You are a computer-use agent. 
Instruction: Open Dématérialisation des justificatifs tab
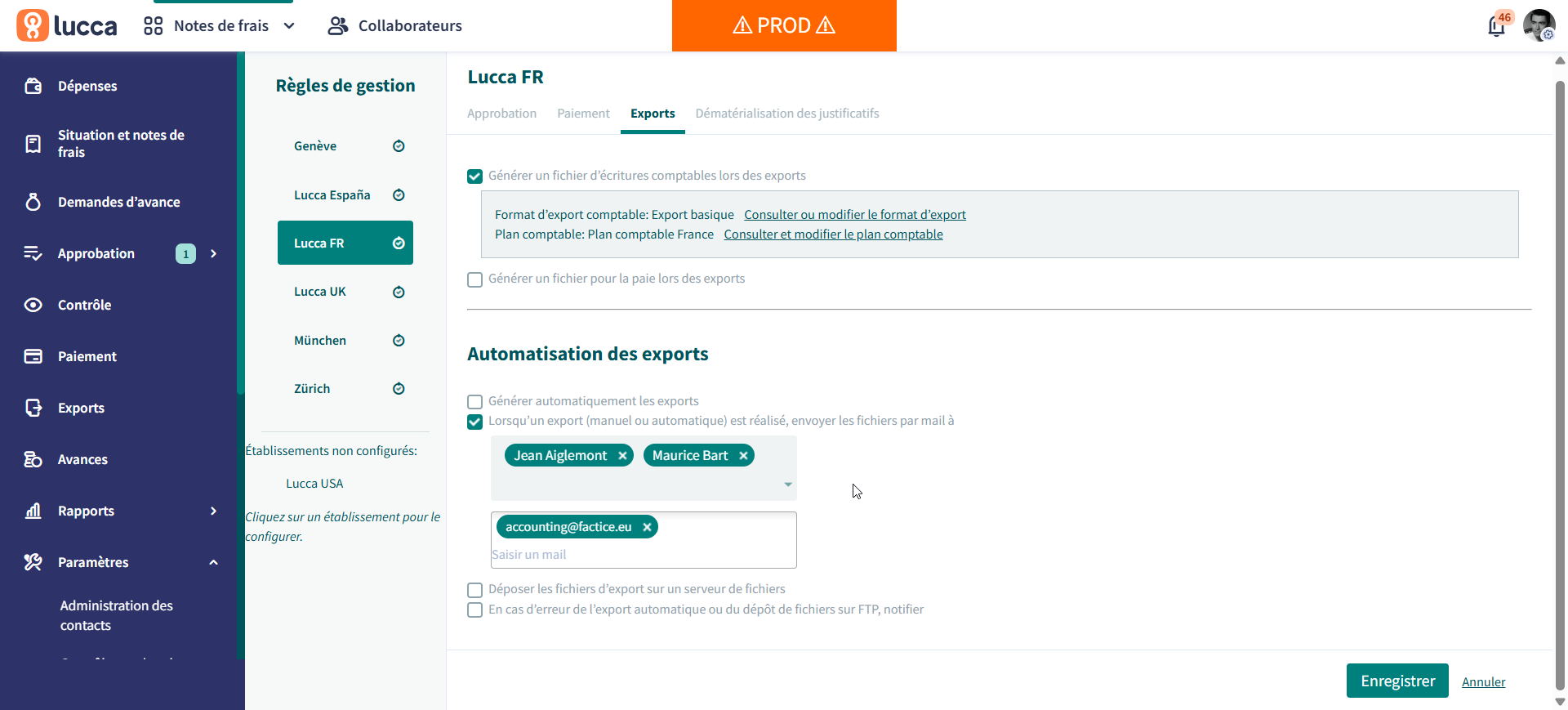coord(787,114)
